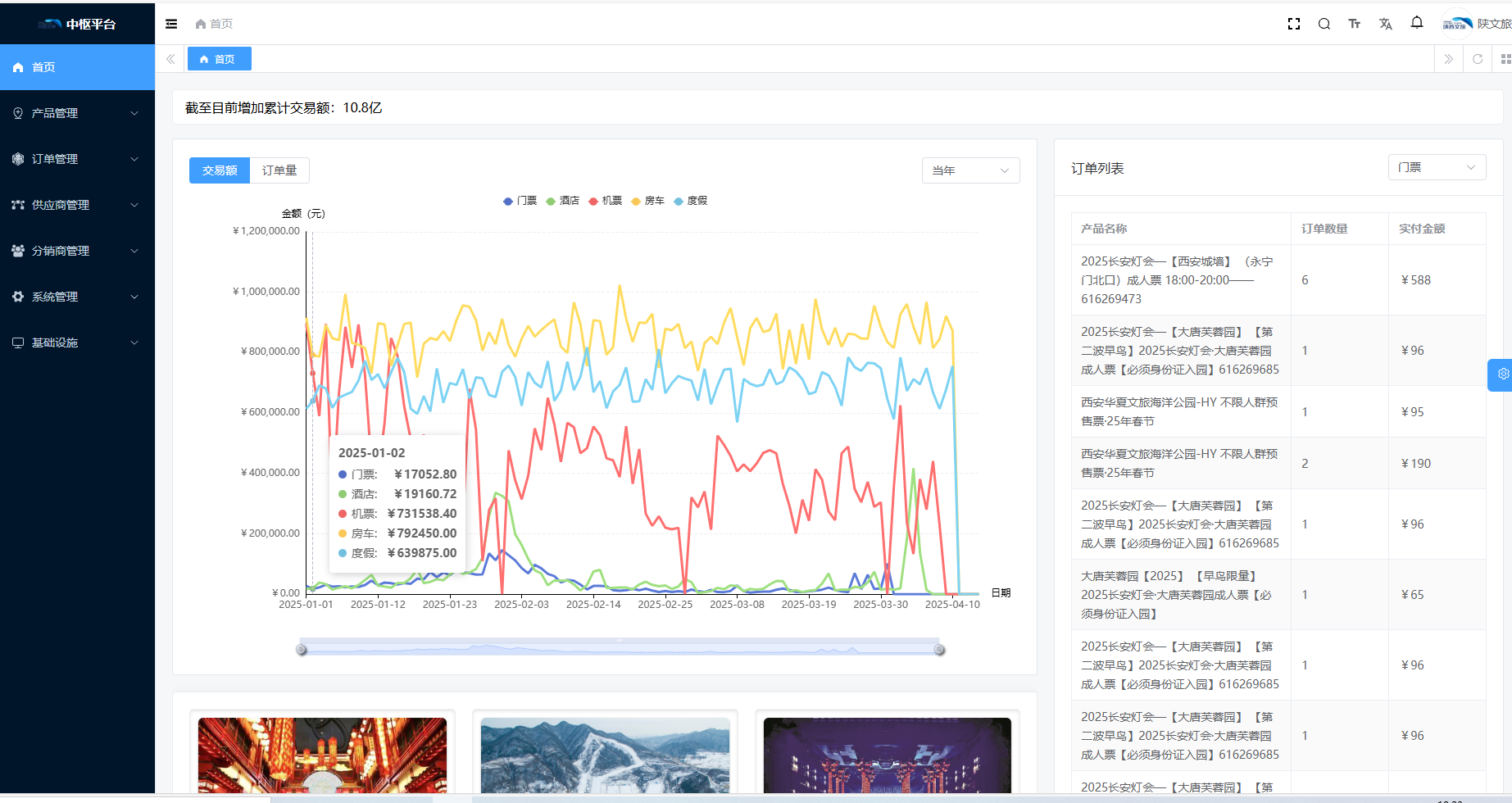Expand 基础设施 menu chevron
This screenshot has width=1512, height=803.
point(134,343)
